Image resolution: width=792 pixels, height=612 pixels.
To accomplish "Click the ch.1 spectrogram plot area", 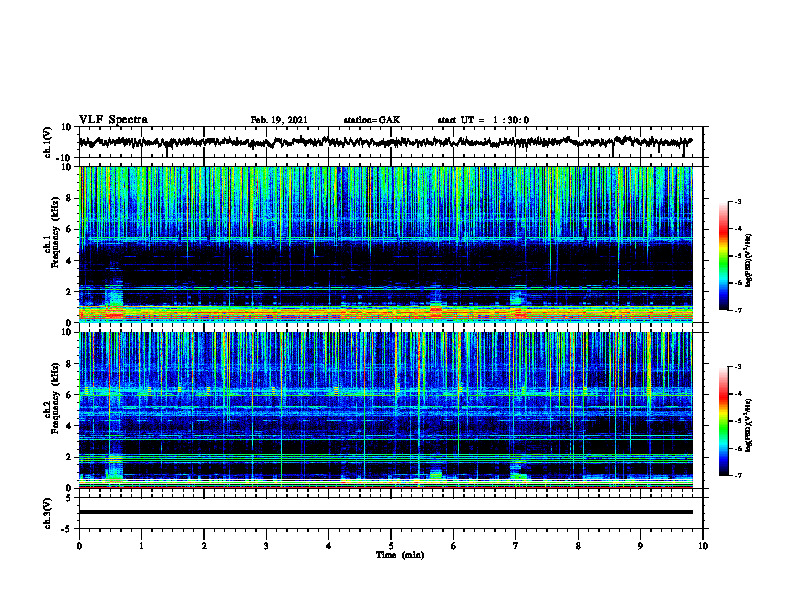I will [x=385, y=244].
